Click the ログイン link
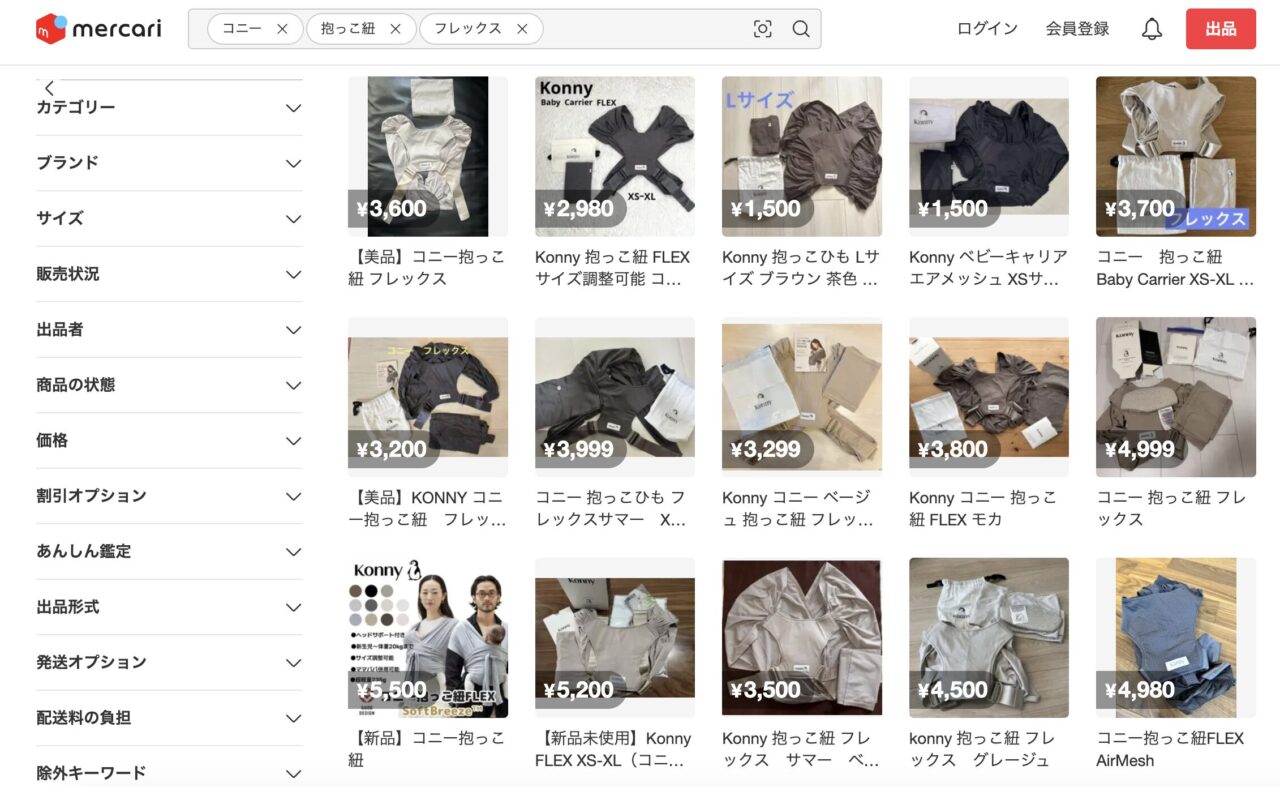This screenshot has height=787, width=1280. 987,29
